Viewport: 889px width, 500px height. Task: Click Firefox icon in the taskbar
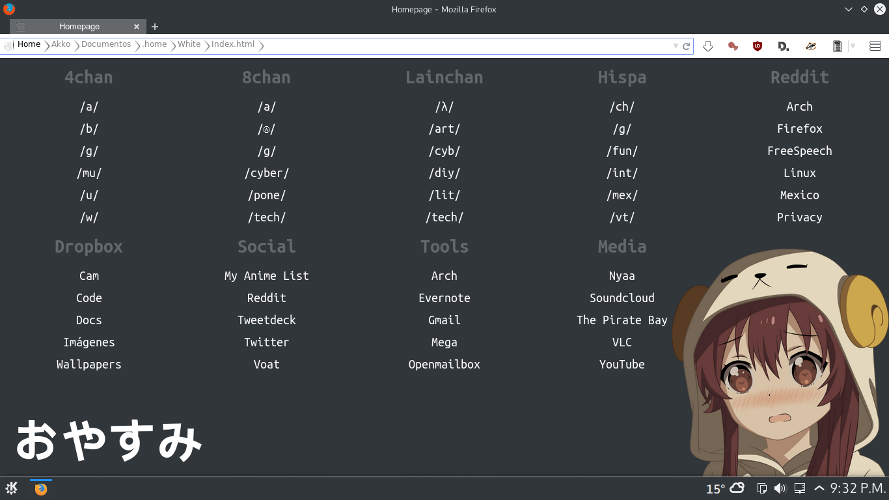[x=41, y=489]
